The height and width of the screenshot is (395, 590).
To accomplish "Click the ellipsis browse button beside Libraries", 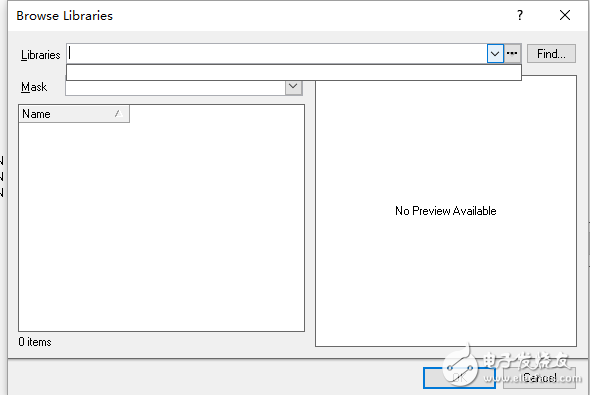I will click(x=512, y=54).
